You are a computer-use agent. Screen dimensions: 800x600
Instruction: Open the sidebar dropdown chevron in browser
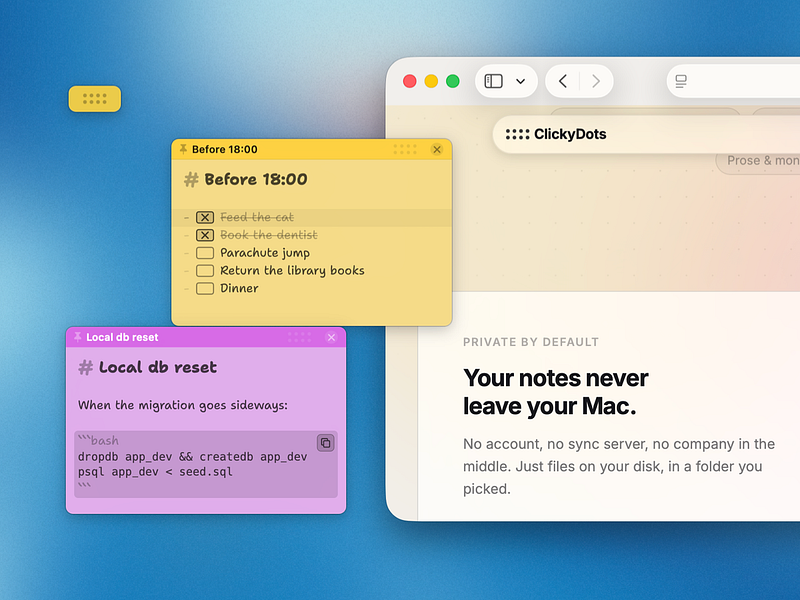point(520,81)
